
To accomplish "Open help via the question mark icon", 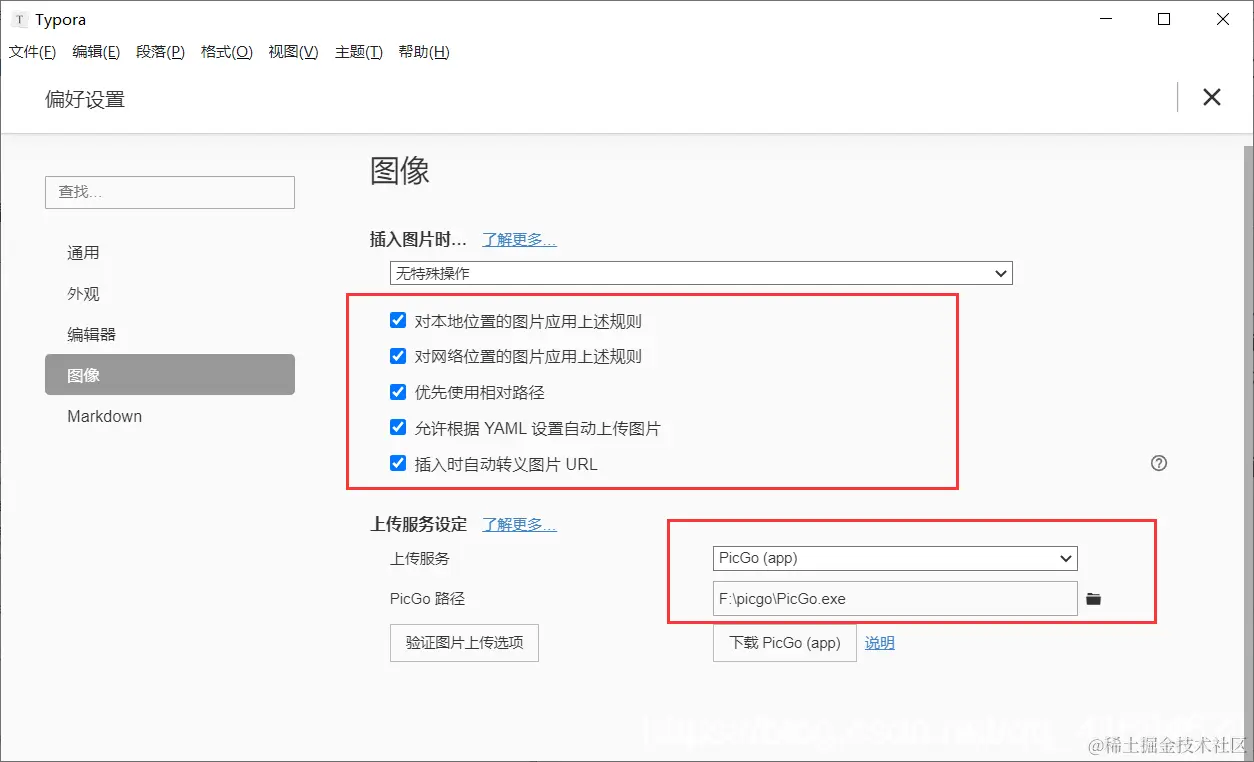I will [1159, 463].
